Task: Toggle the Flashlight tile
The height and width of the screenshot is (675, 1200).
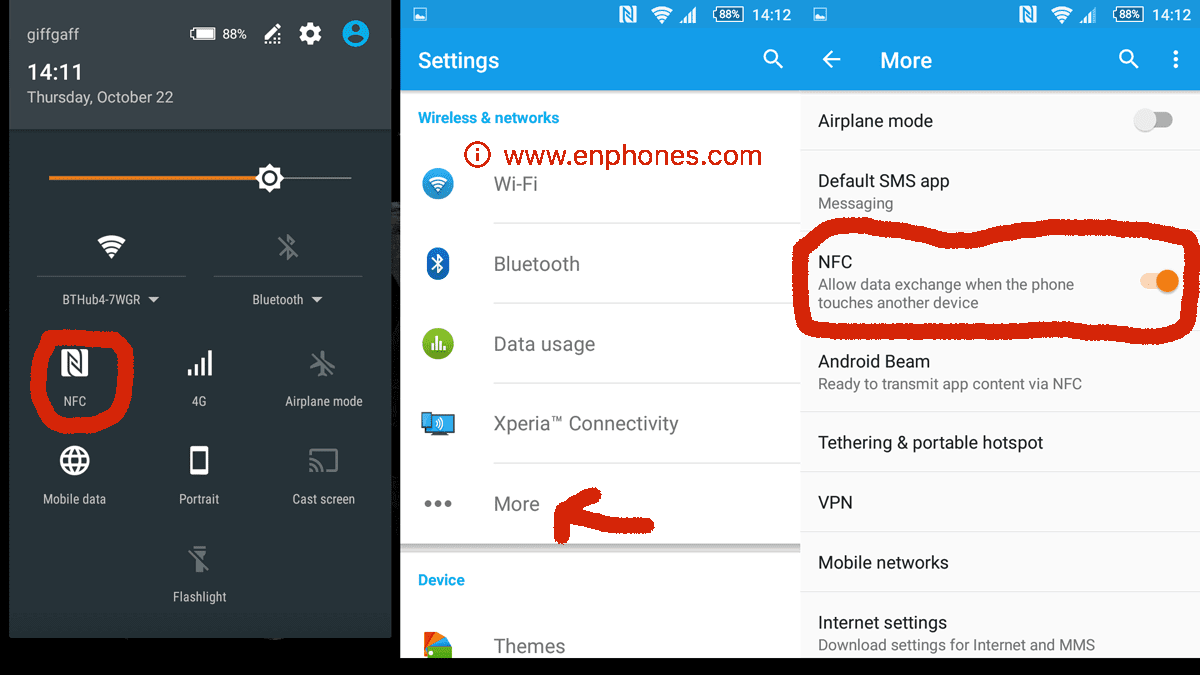Action: 199,573
